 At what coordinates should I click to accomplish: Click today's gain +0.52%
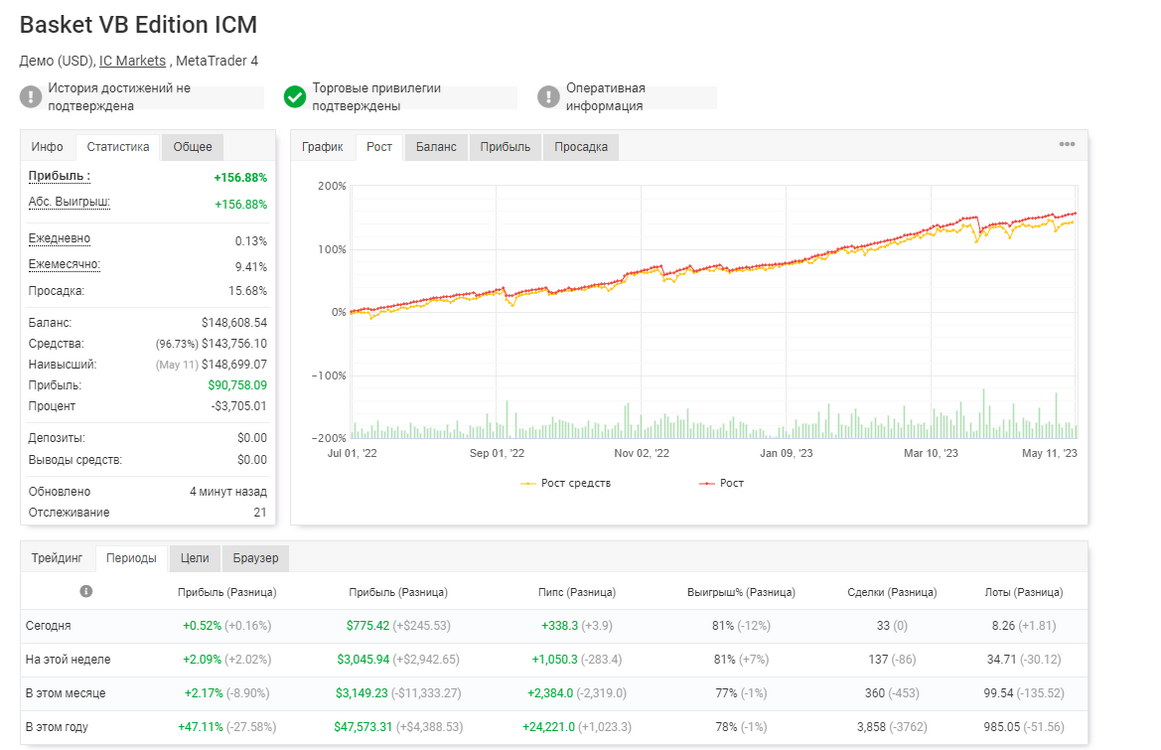pos(202,626)
